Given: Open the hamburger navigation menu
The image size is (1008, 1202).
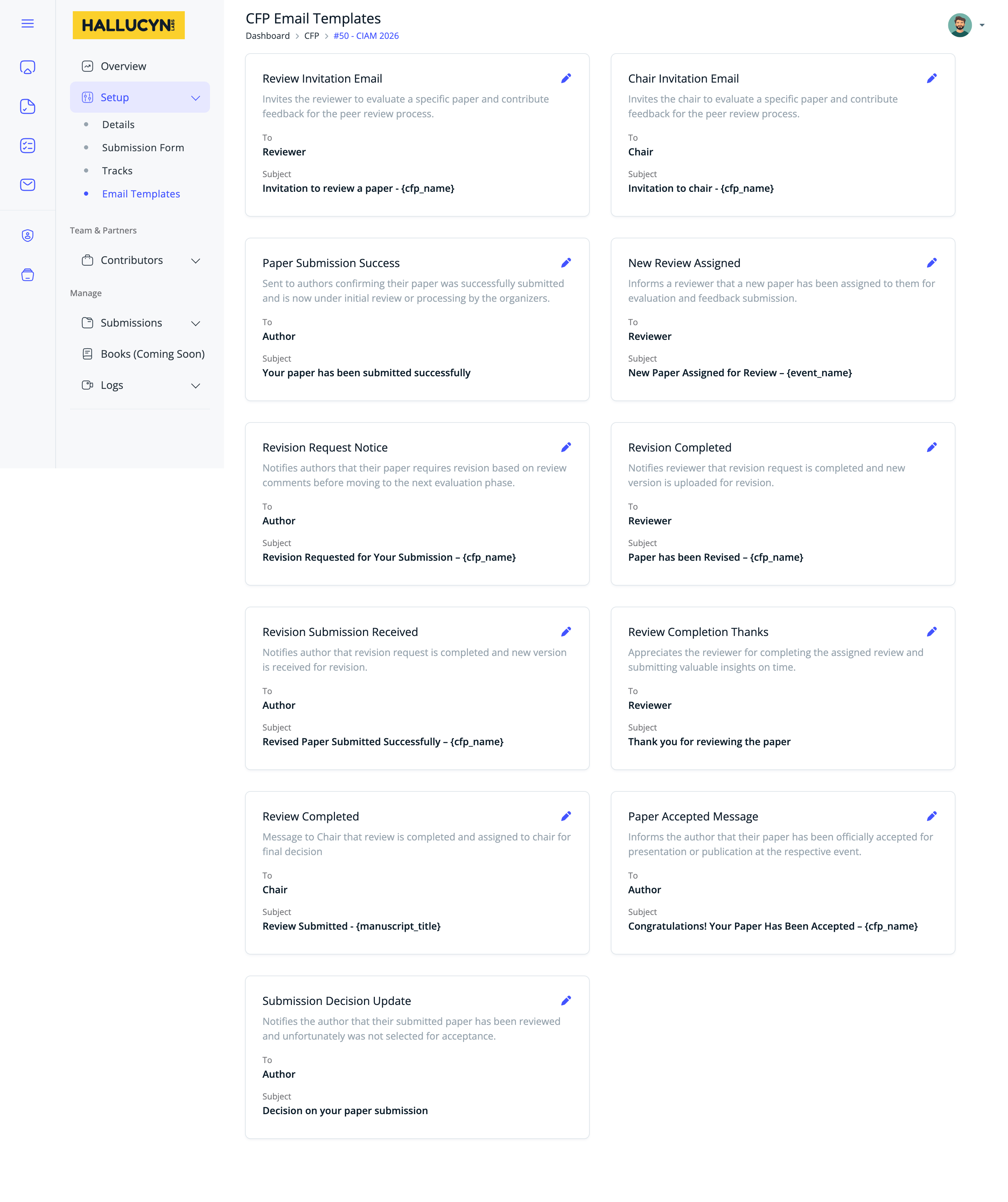Looking at the screenshot, I should (27, 23).
